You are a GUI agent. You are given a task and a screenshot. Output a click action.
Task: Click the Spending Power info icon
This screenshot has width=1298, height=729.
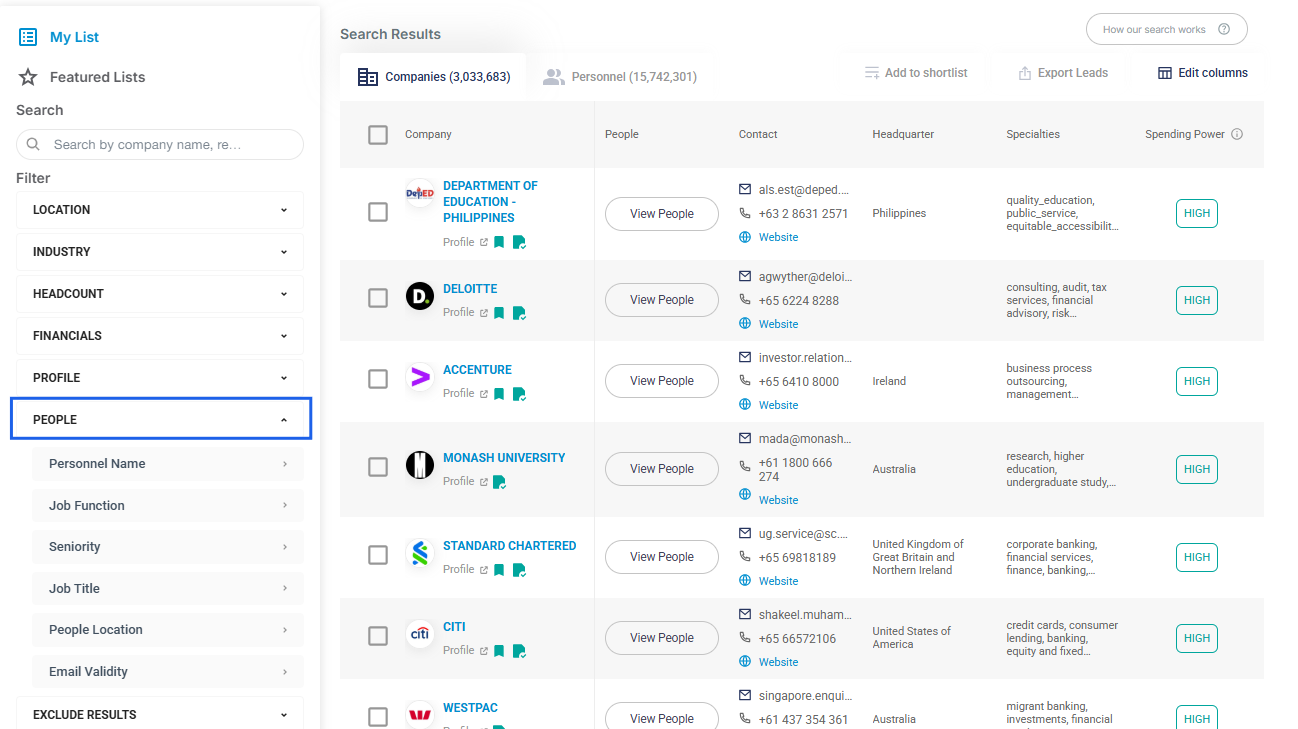[1237, 134]
